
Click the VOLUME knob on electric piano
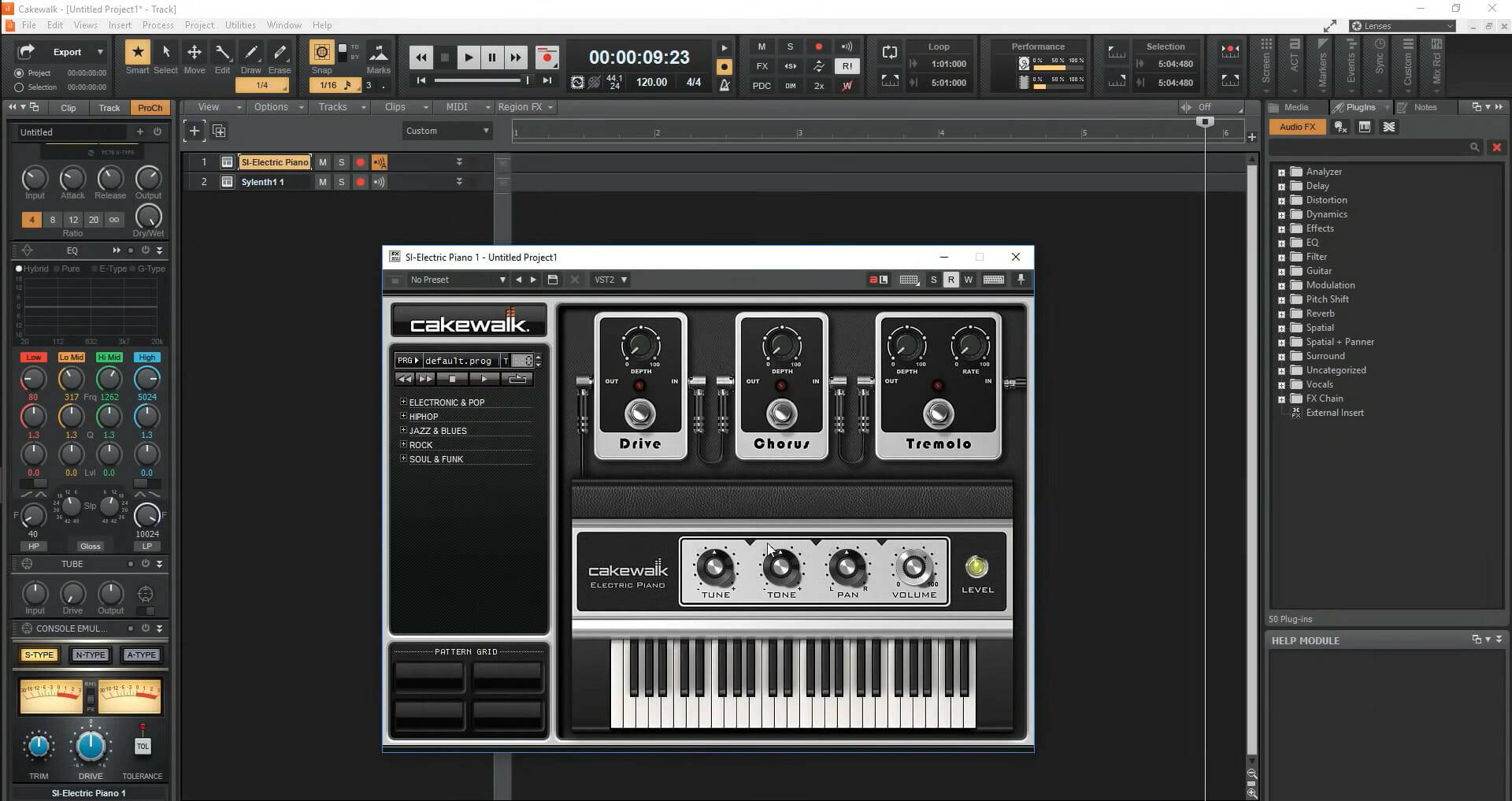coord(913,567)
